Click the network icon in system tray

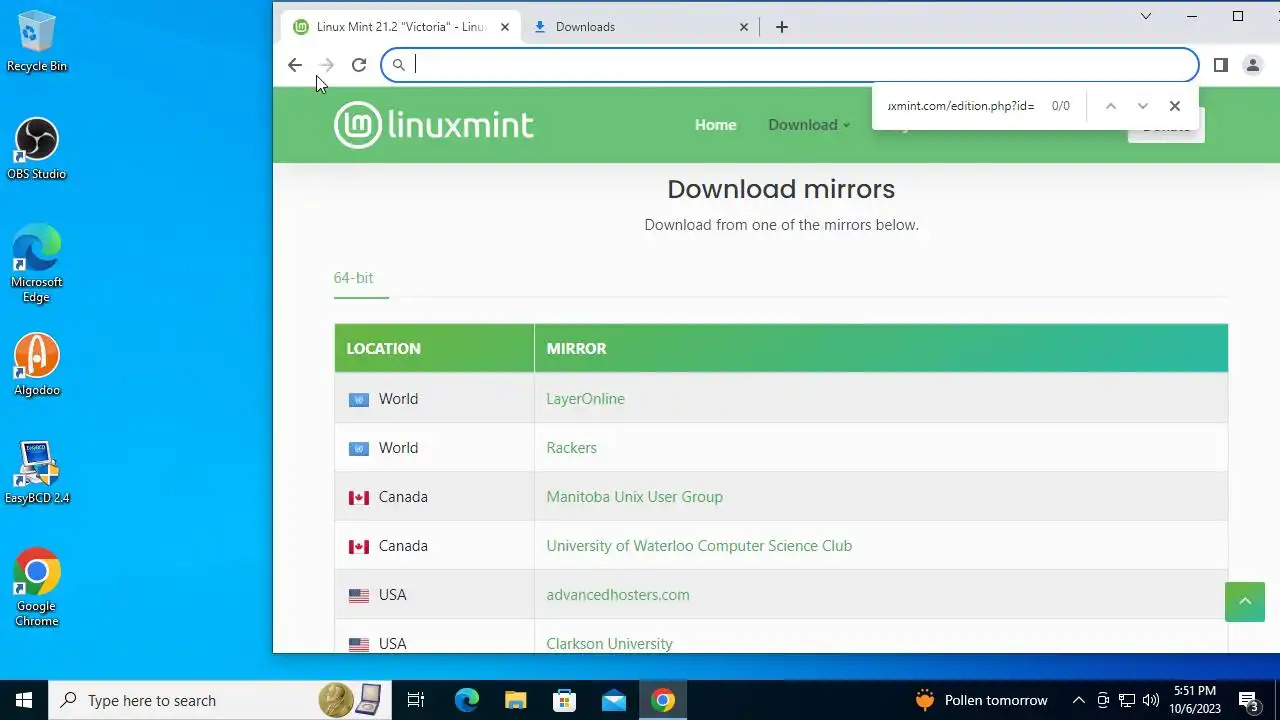[1127, 700]
